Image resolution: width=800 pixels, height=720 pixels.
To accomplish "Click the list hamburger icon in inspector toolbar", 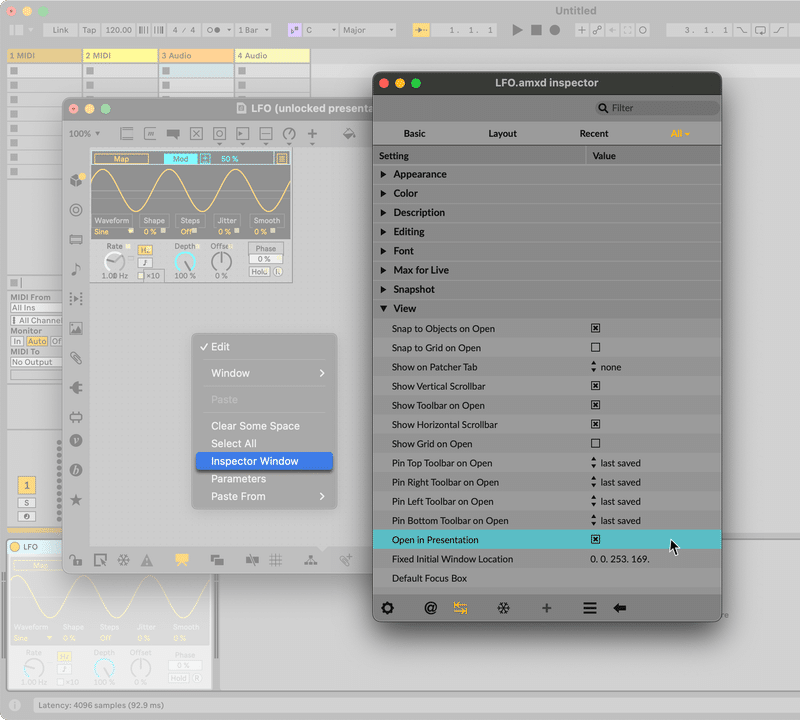I will point(590,608).
